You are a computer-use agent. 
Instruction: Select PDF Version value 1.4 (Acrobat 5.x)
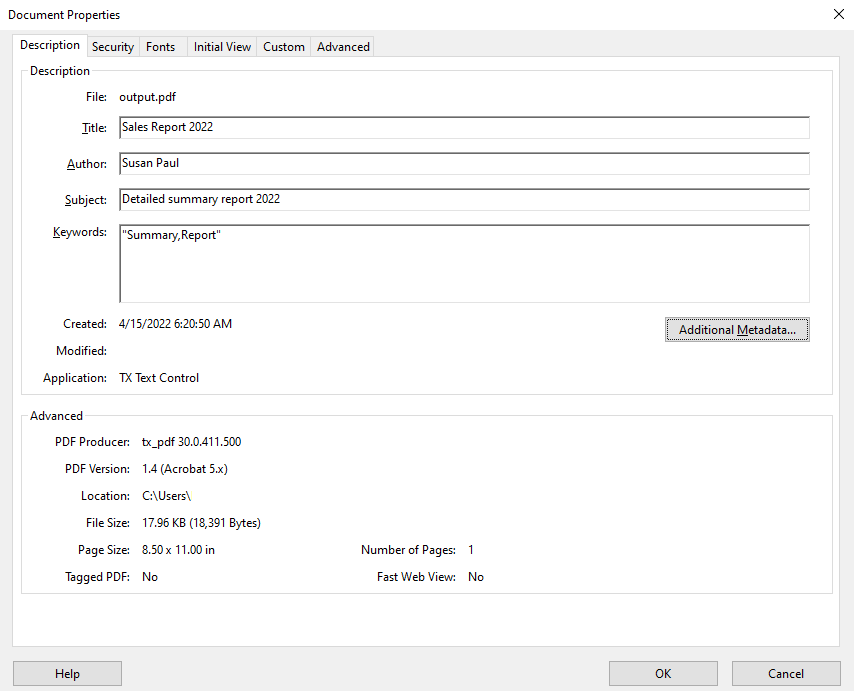185,469
